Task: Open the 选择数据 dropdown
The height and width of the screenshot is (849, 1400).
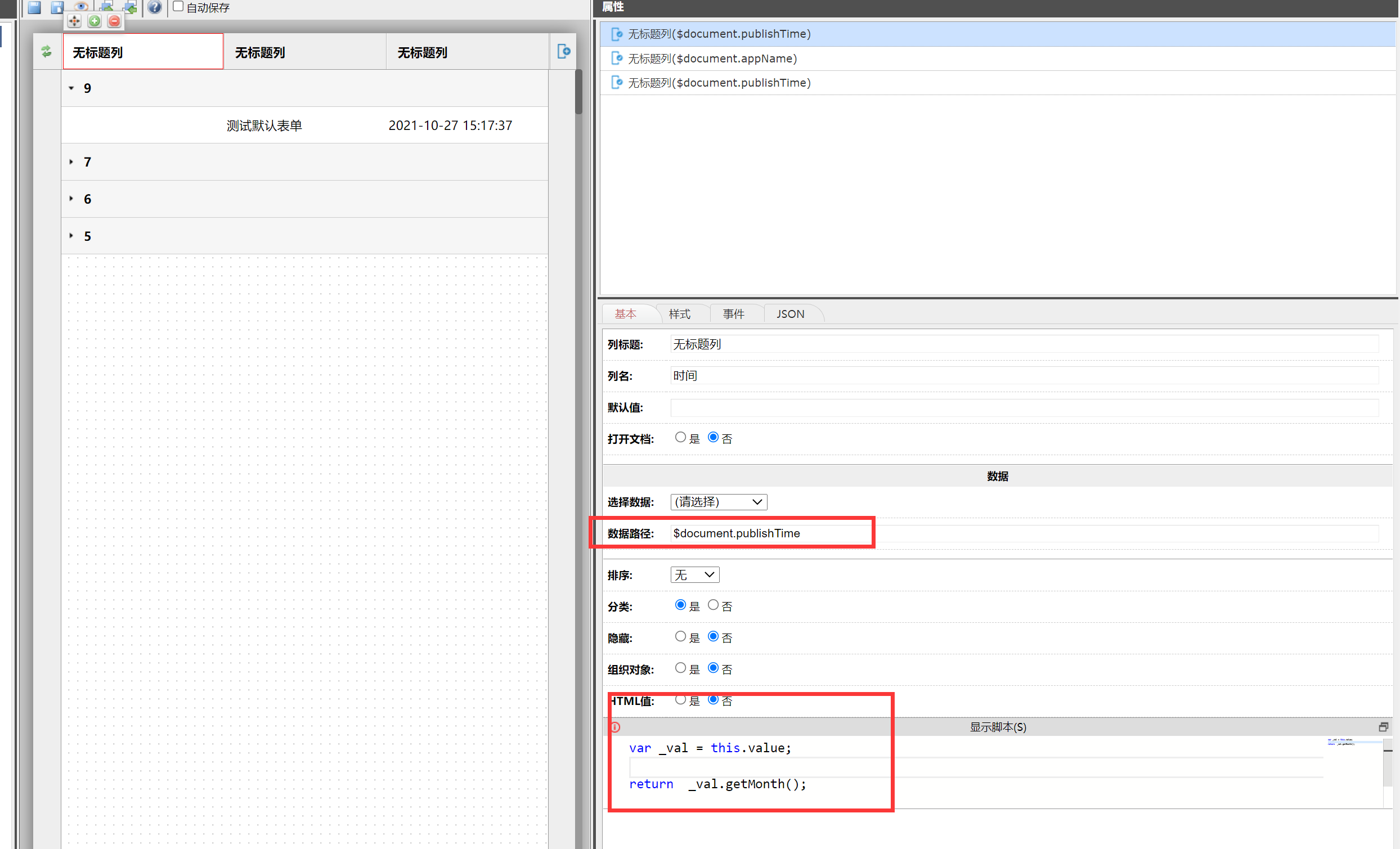Action: coord(718,502)
